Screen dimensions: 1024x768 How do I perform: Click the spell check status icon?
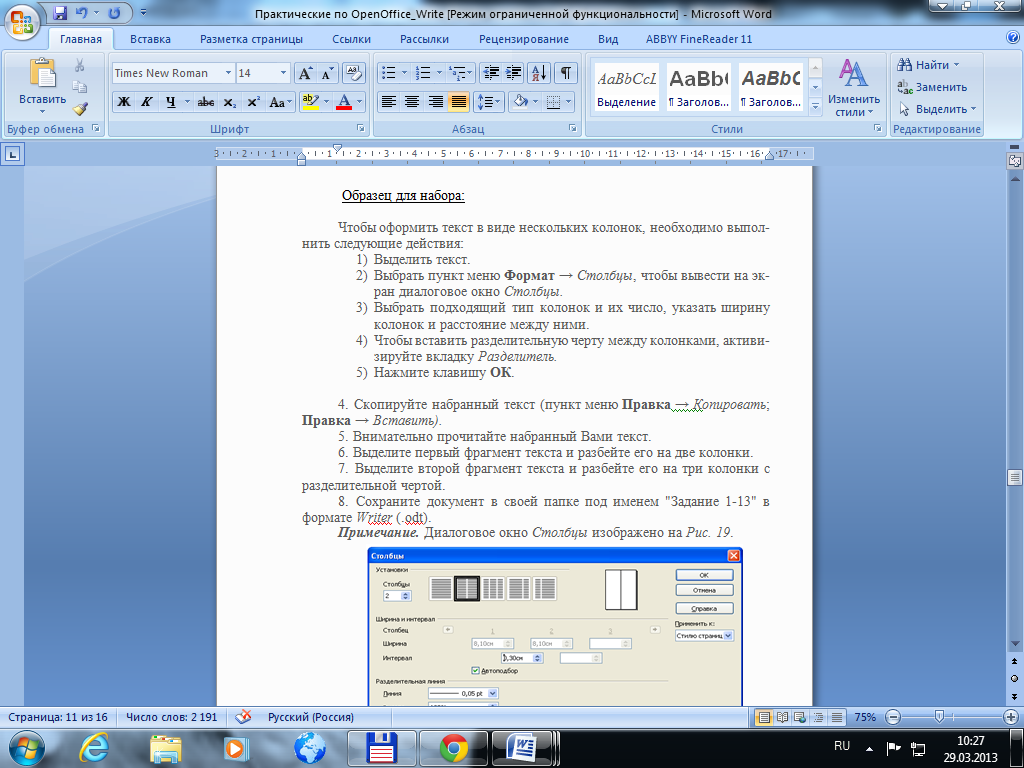(243, 717)
